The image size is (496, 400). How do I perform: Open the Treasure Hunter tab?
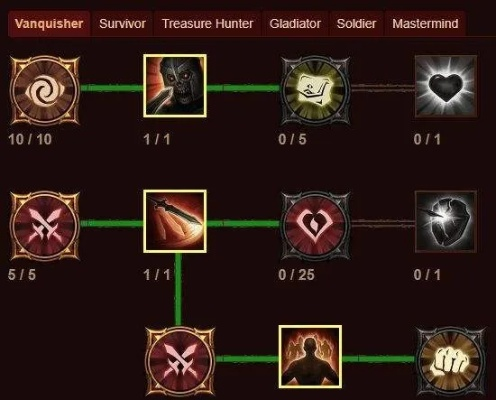click(208, 24)
